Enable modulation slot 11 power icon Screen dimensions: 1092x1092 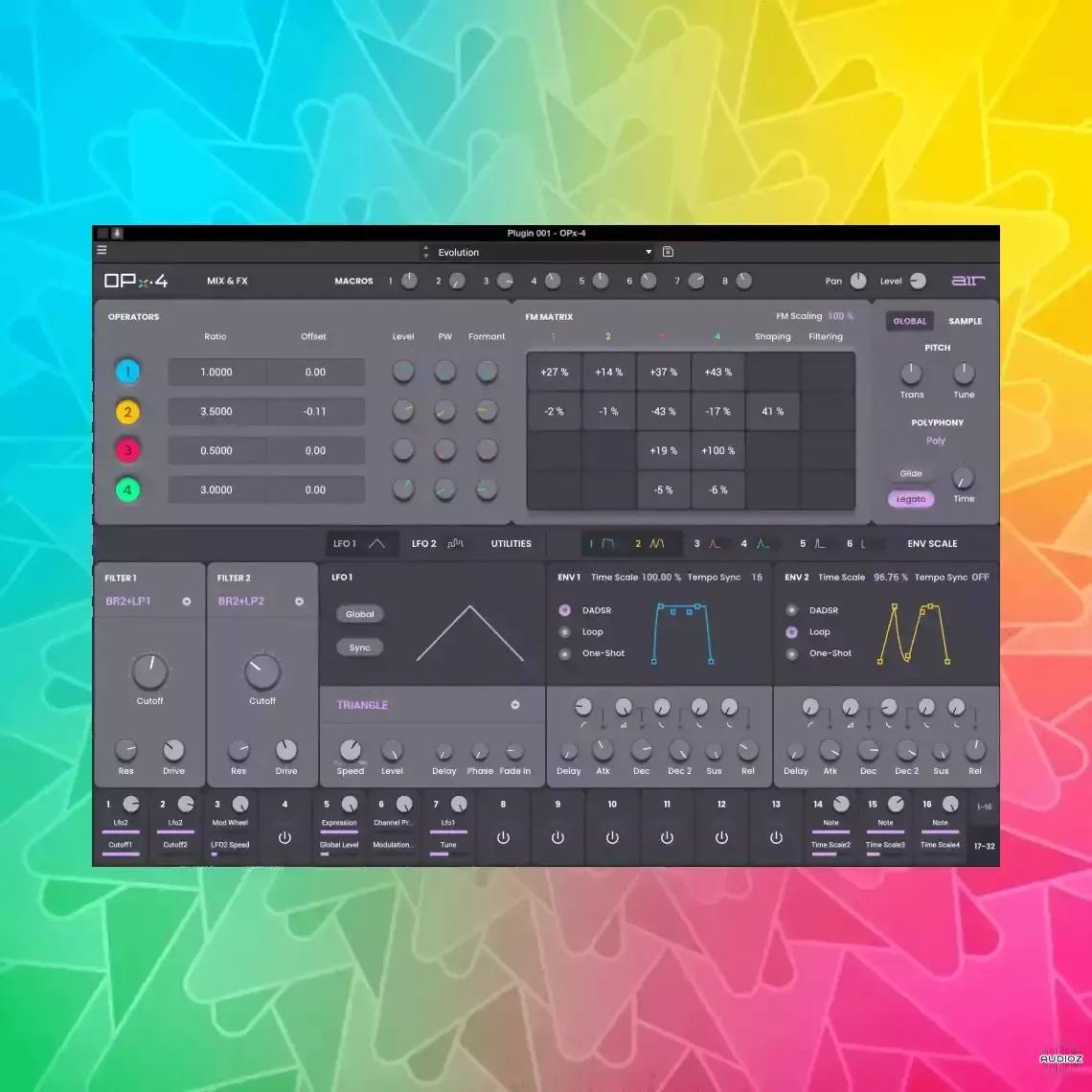pyautogui.click(x=667, y=838)
